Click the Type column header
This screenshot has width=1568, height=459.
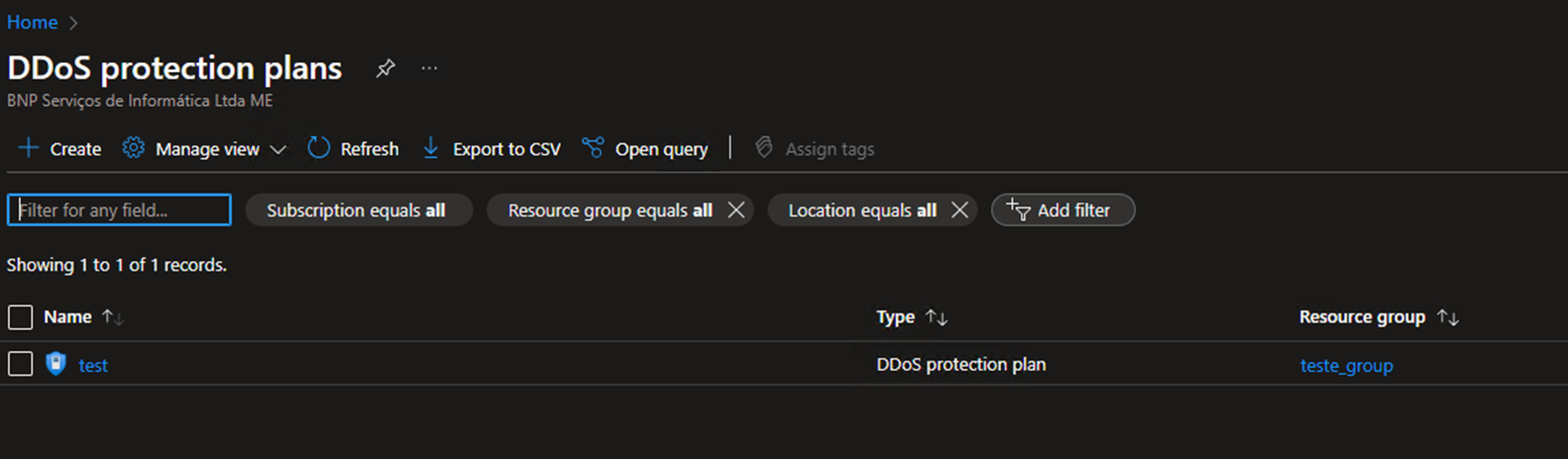(895, 317)
